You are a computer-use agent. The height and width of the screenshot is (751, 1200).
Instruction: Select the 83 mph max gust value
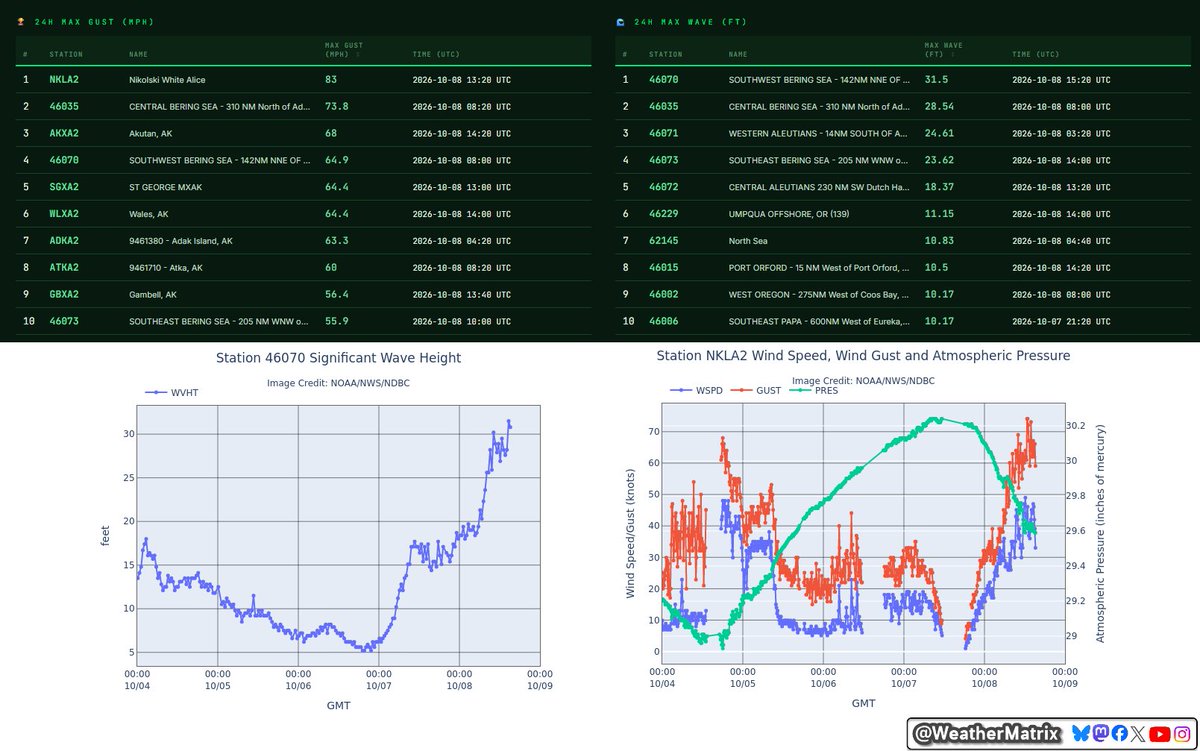[331, 79]
